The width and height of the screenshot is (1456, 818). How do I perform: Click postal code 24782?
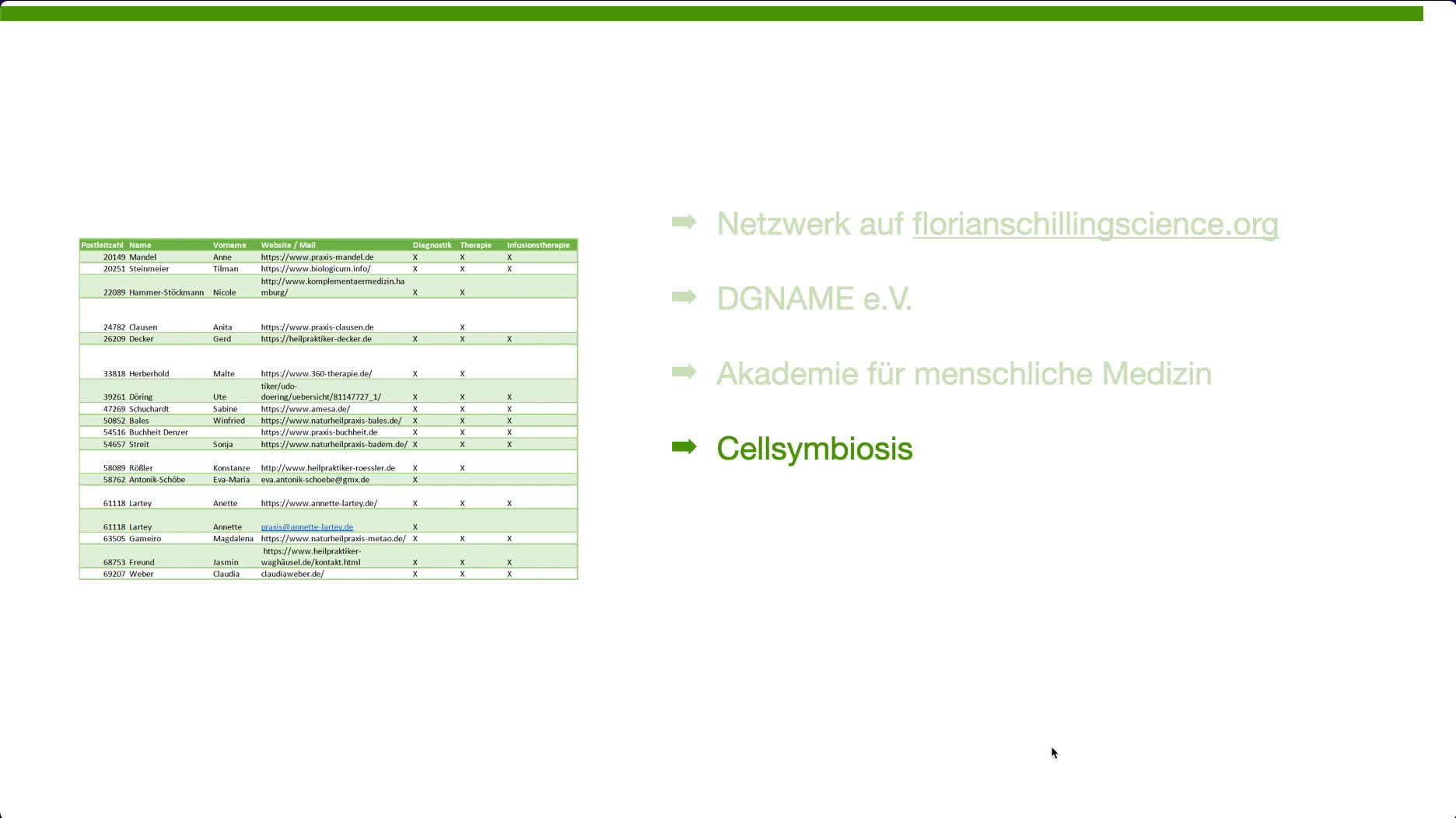114,327
